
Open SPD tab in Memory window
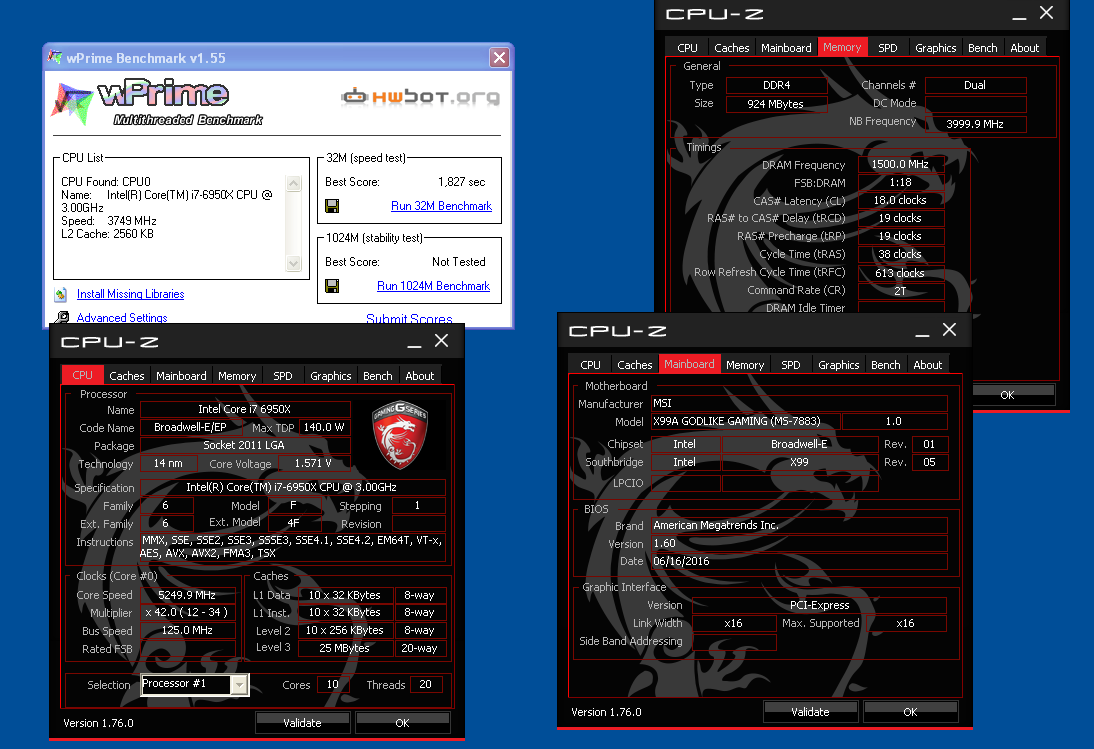(887, 47)
